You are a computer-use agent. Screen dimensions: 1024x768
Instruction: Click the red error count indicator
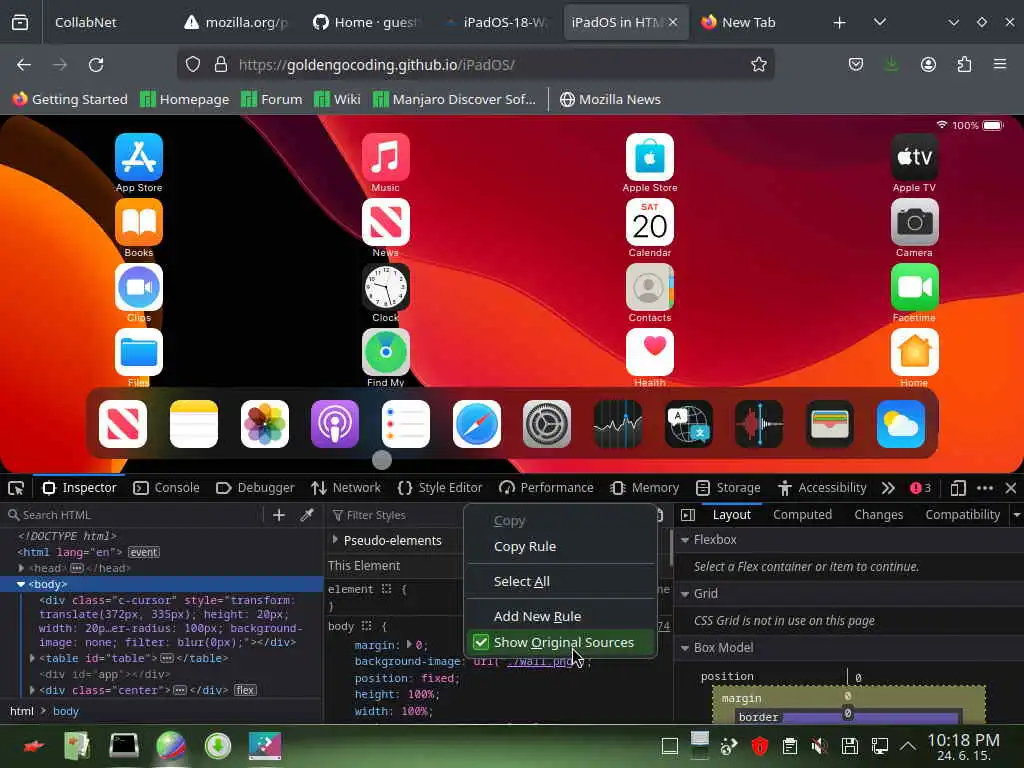pyautogui.click(x=920, y=488)
